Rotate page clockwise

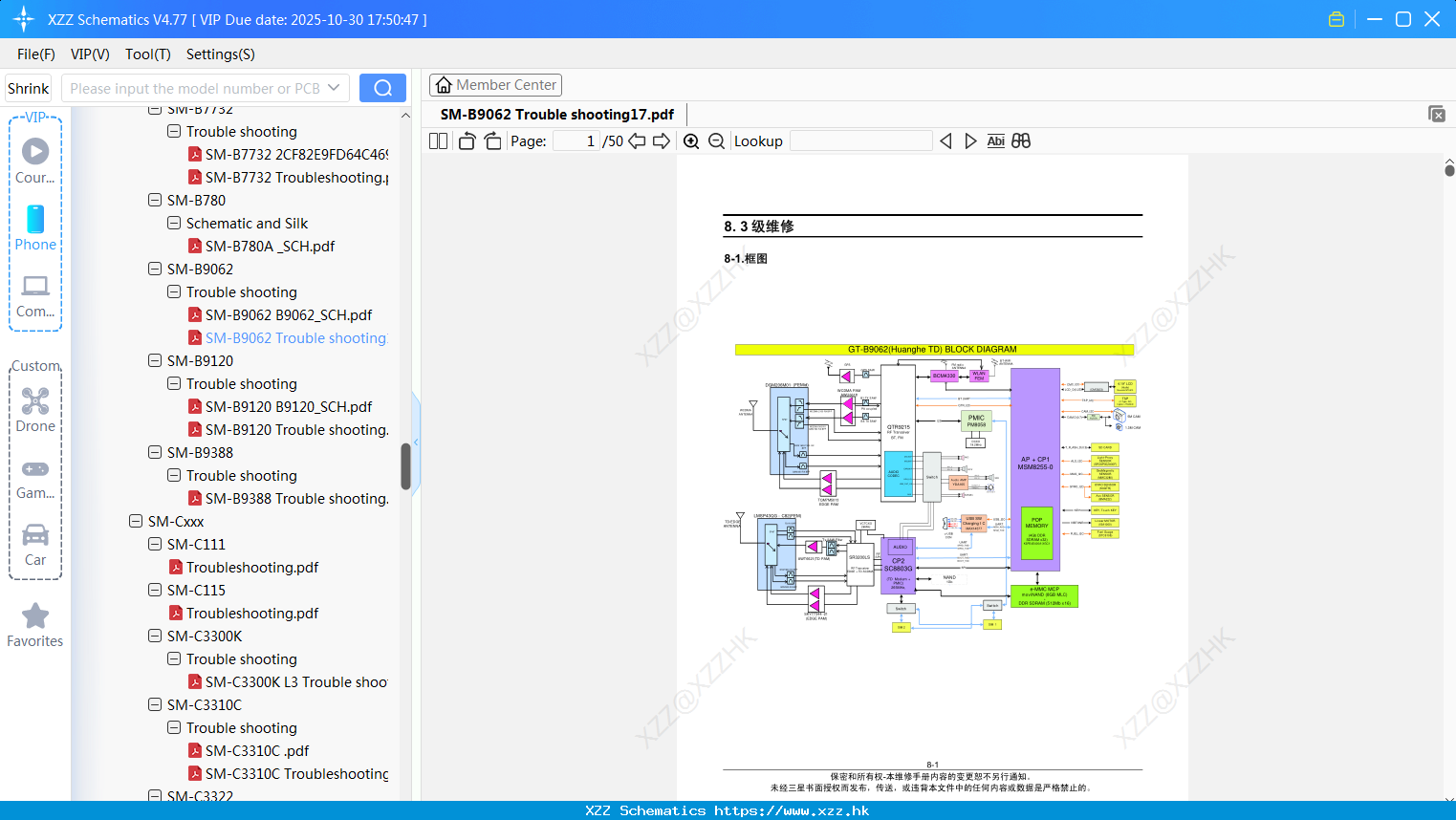pyautogui.click(x=492, y=141)
